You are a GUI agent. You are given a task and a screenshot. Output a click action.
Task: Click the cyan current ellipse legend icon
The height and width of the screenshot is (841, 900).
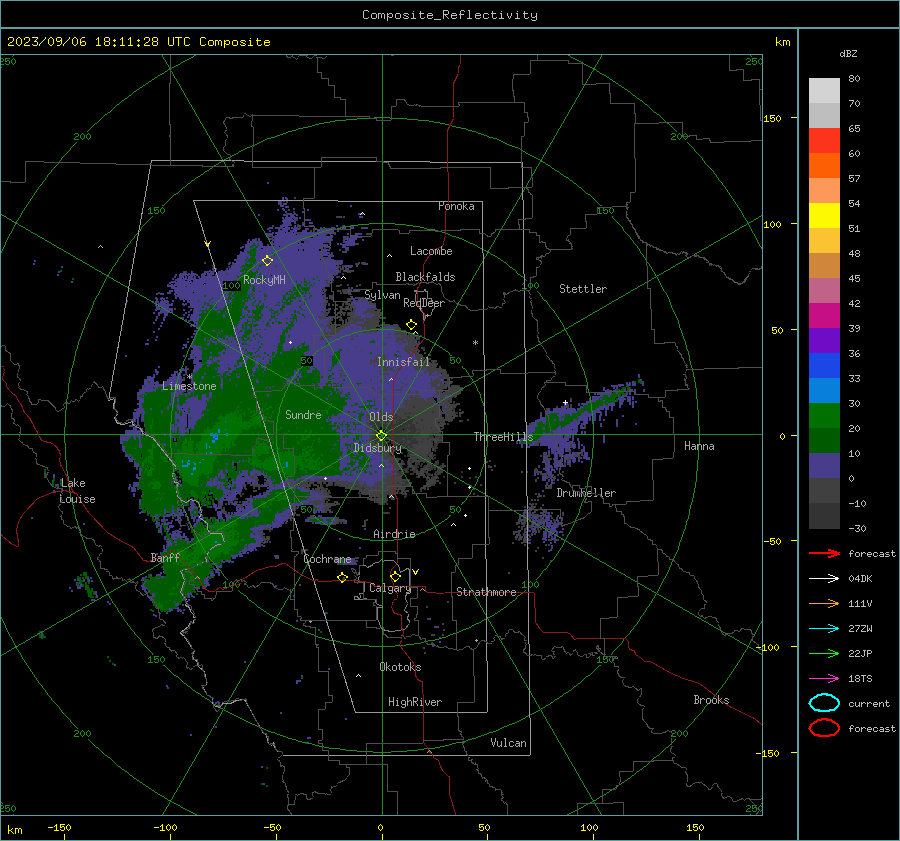824,703
